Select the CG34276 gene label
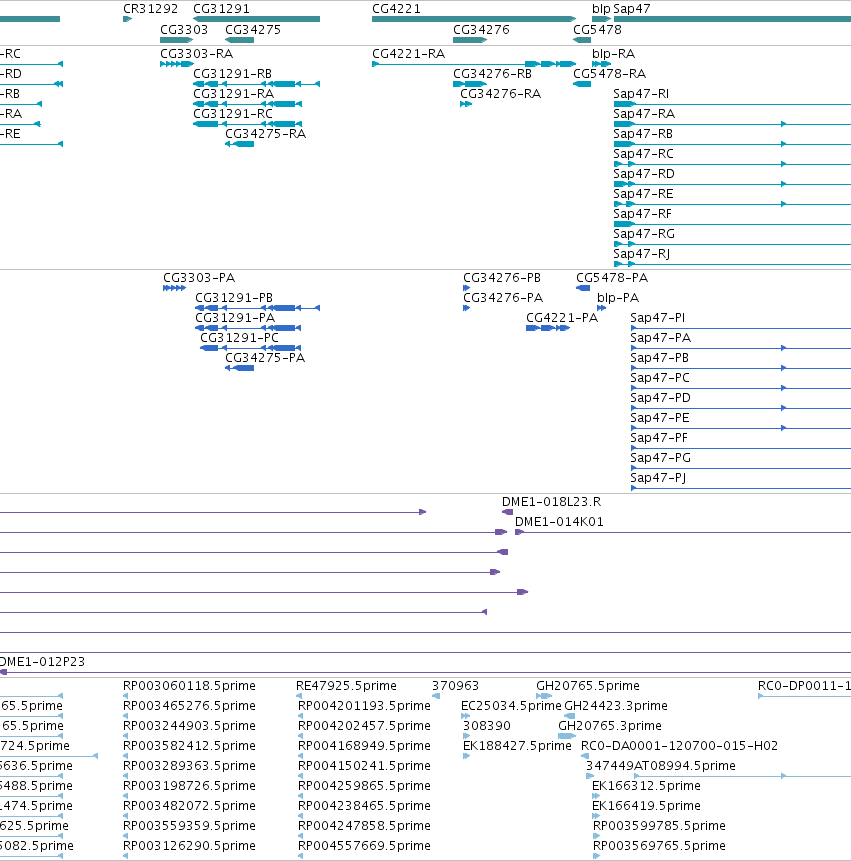Image resolution: width=851 pixels, height=861 pixels. tap(481, 30)
